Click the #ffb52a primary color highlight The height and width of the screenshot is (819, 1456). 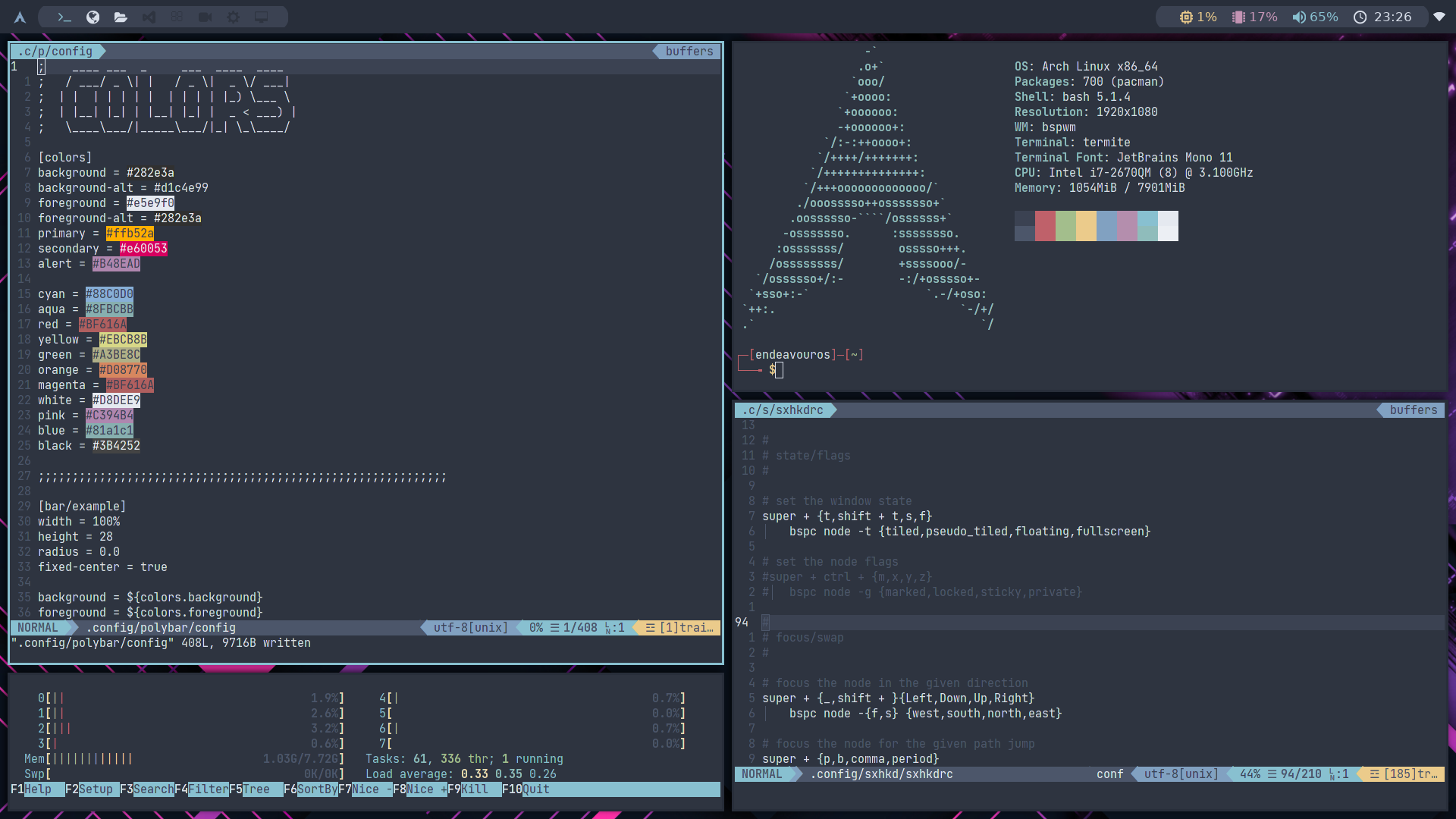[x=130, y=233]
